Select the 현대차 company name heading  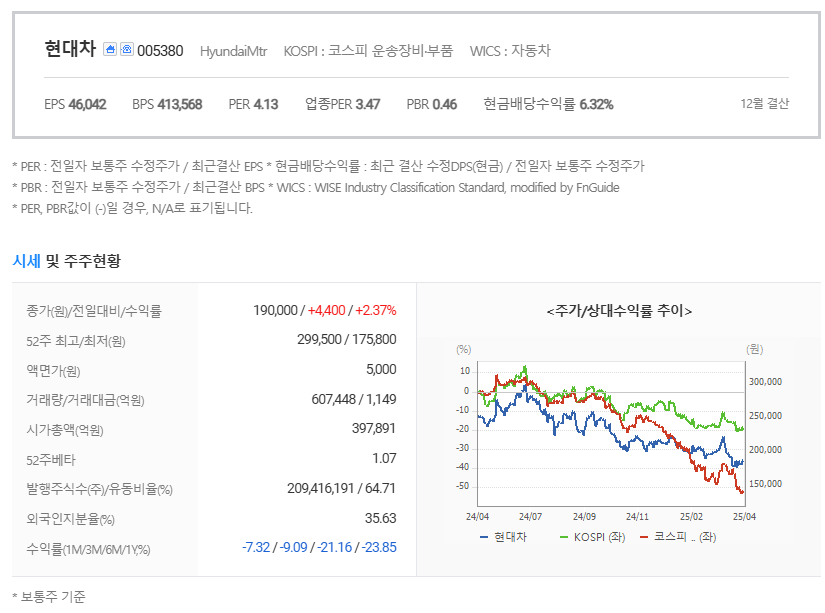click(x=70, y=49)
